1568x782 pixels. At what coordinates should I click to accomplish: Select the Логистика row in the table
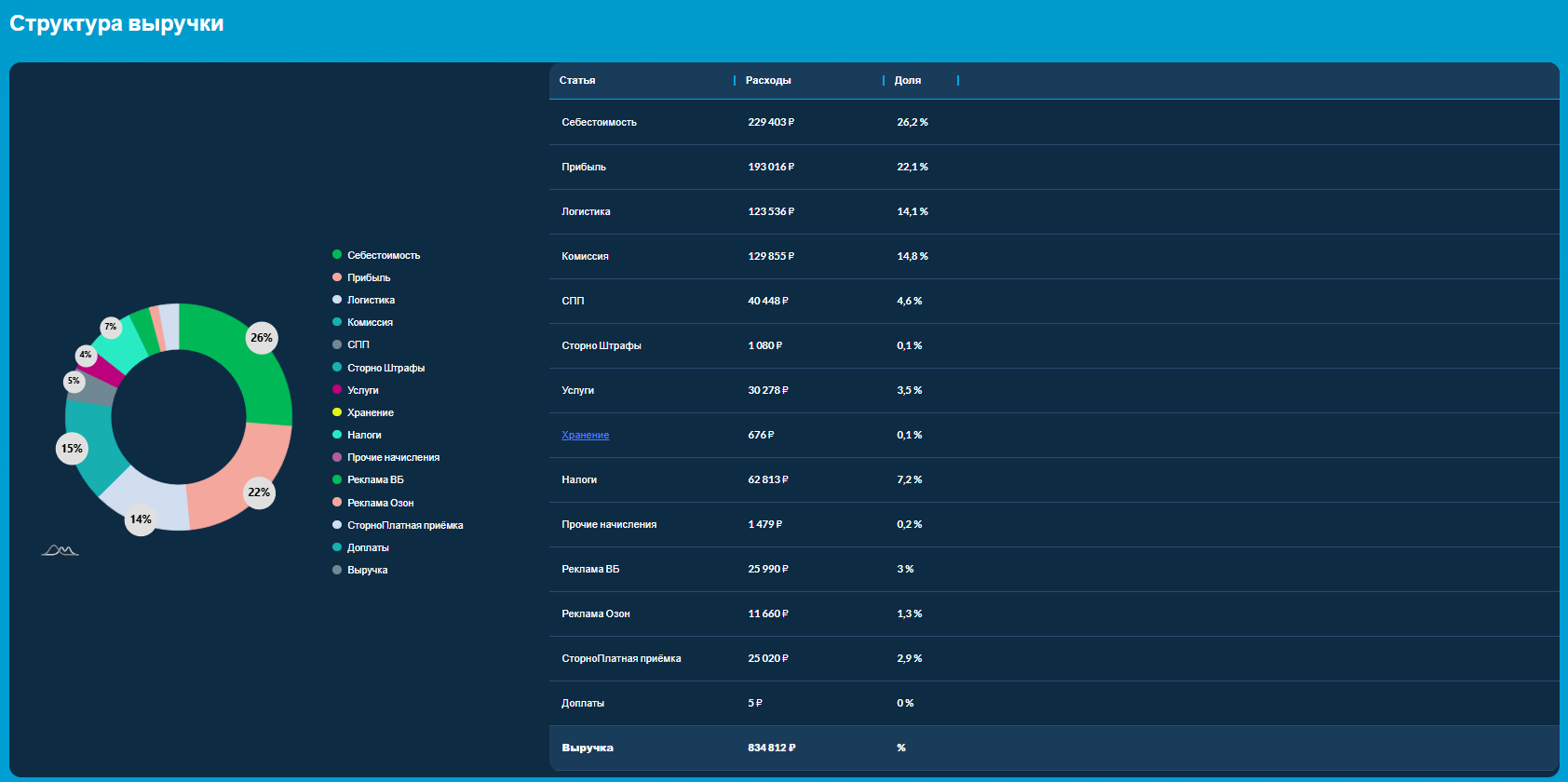click(586, 211)
